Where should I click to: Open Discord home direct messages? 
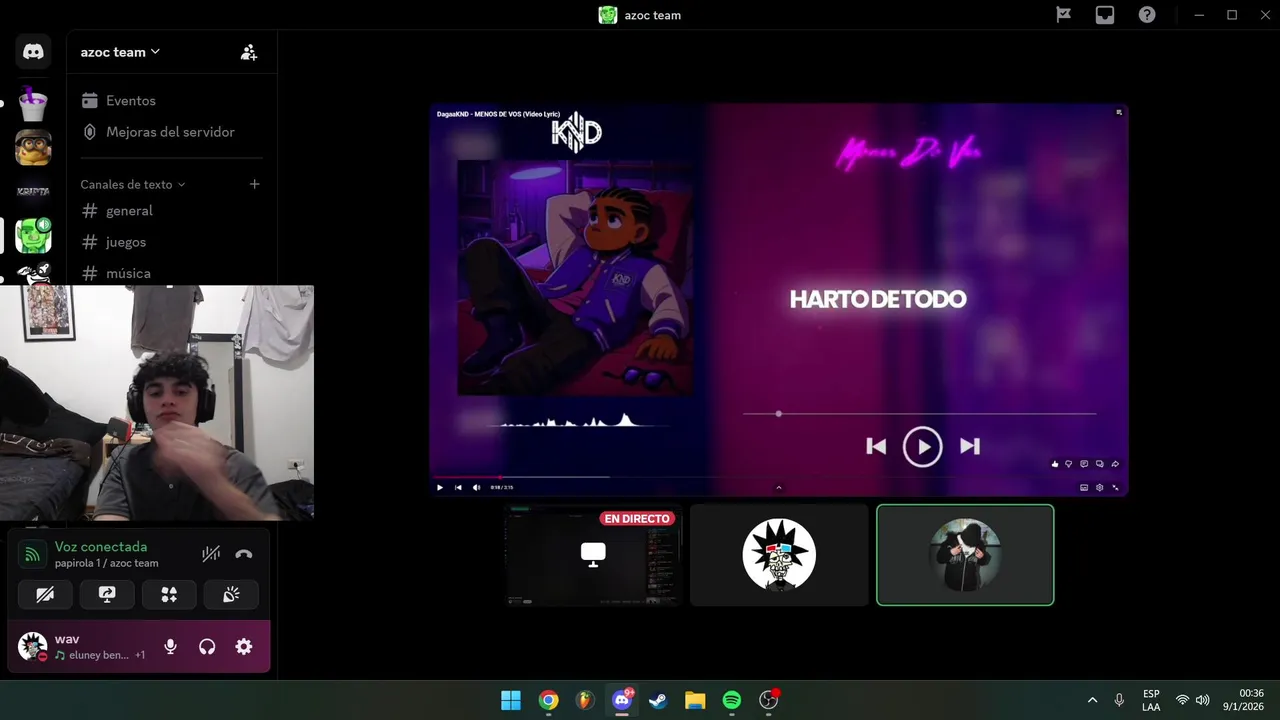coord(33,52)
